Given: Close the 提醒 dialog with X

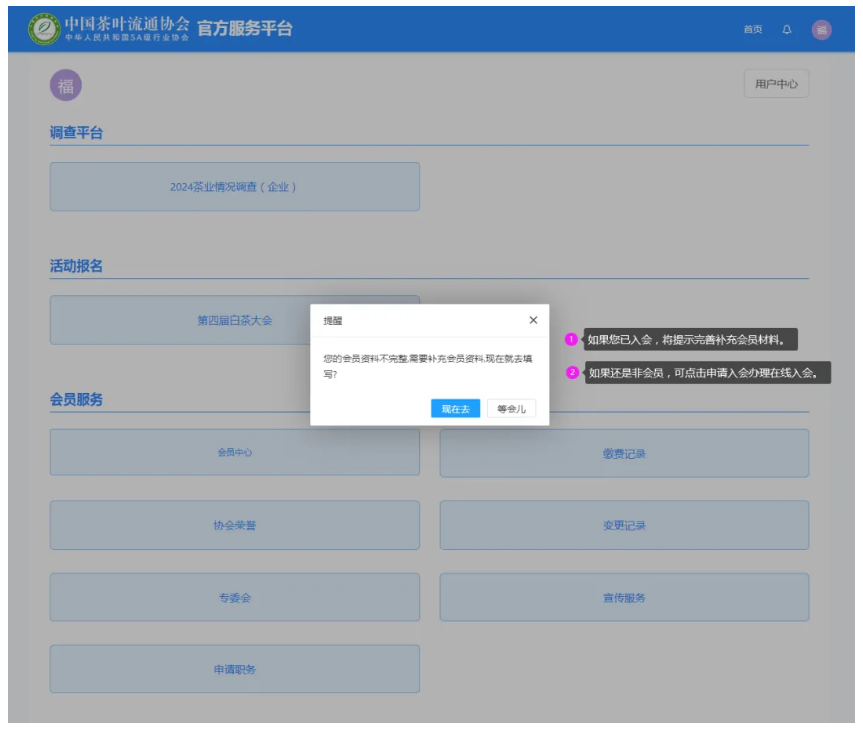Looking at the screenshot, I should [532, 320].
